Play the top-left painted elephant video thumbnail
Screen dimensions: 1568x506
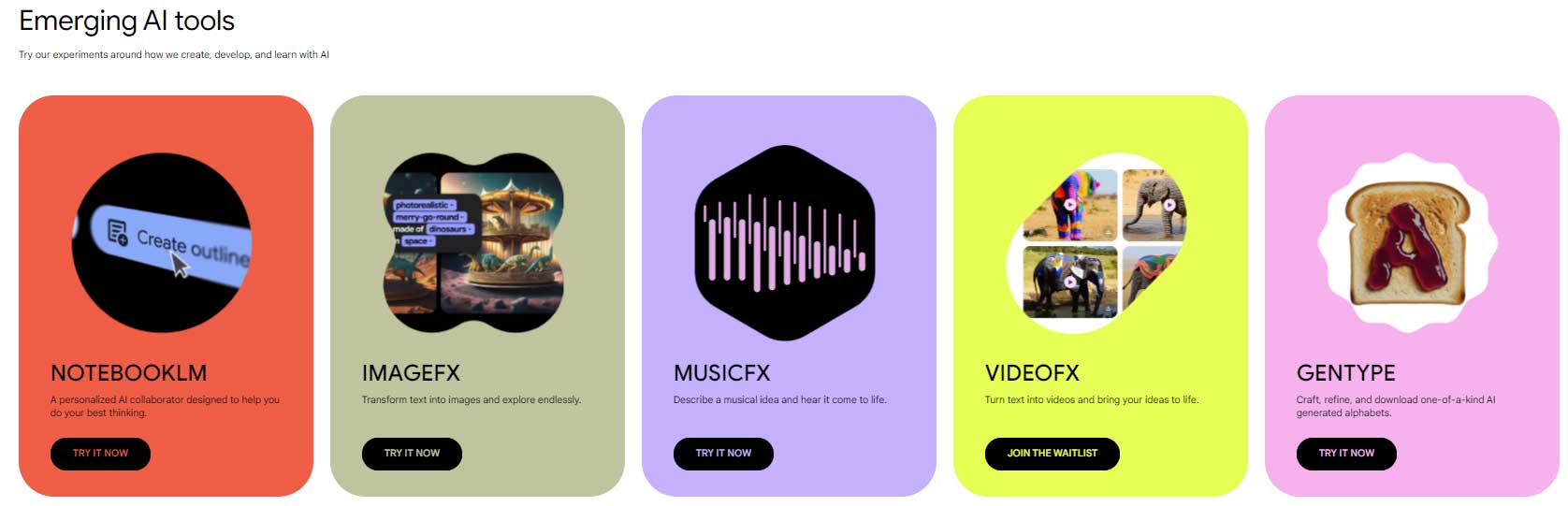click(1070, 205)
